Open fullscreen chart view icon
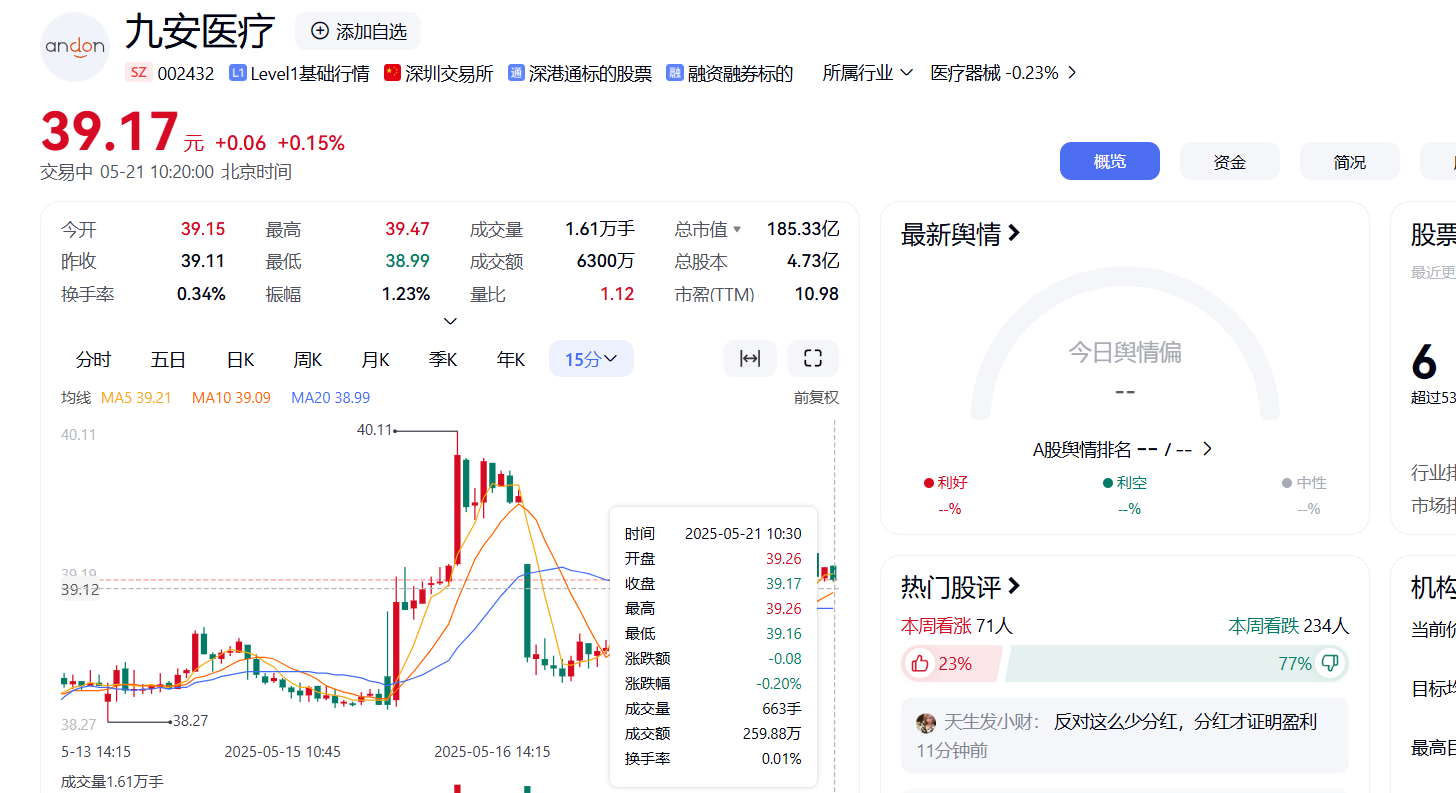 813,359
